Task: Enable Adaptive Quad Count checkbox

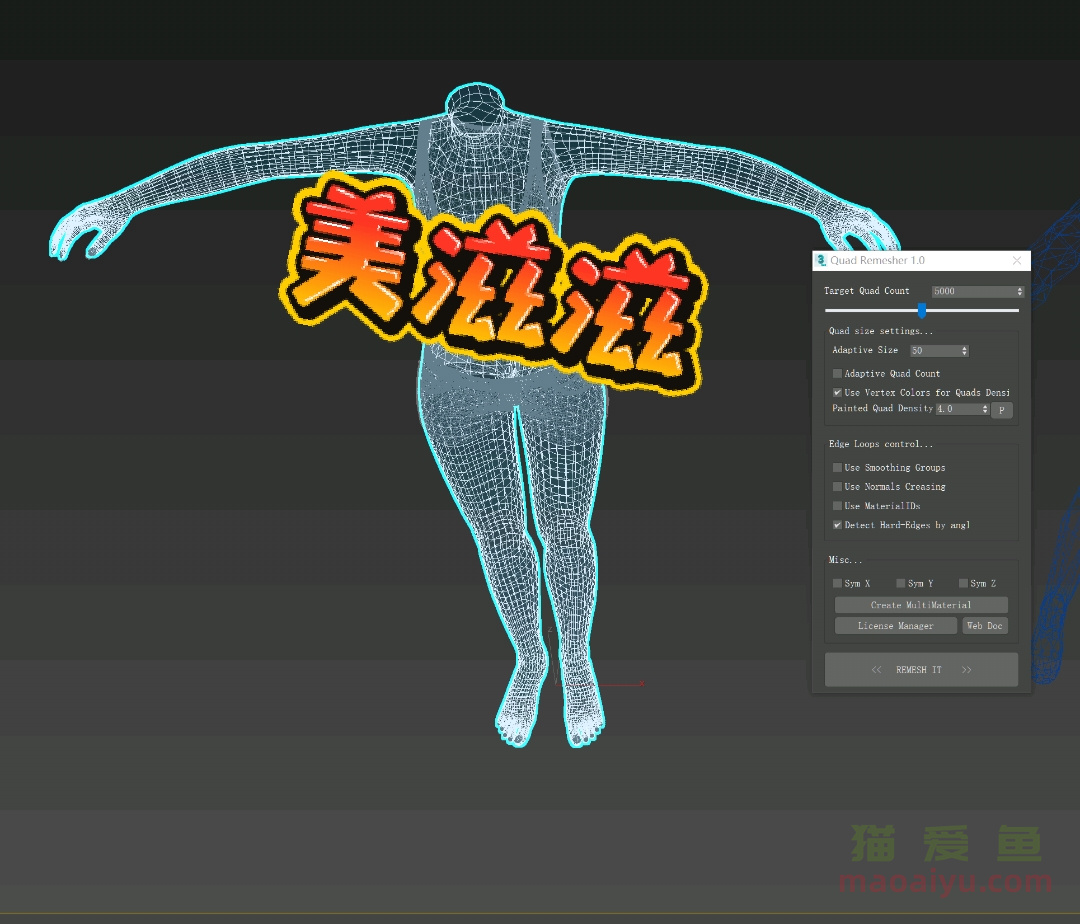Action: 838,374
